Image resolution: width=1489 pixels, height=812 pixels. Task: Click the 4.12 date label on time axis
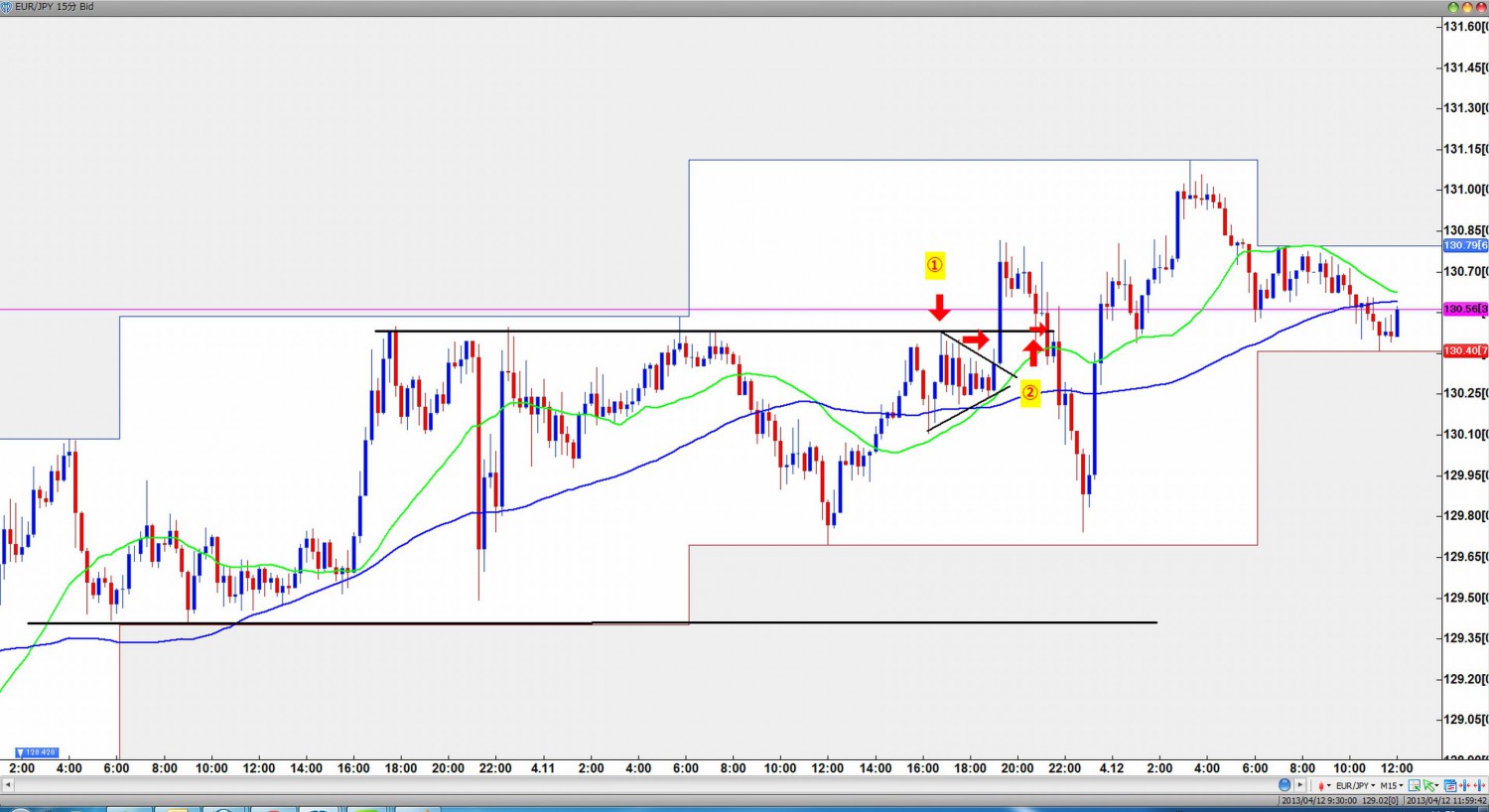[1112, 768]
